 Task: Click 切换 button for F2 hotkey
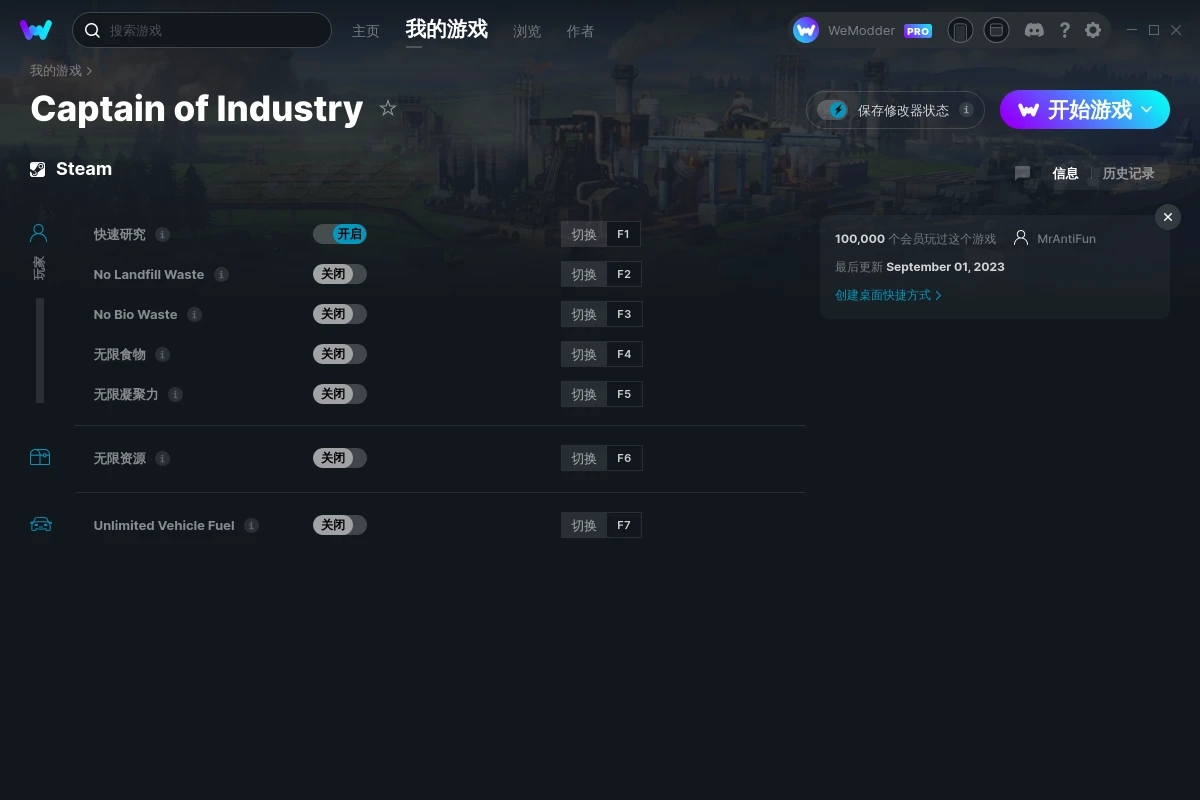[x=584, y=274]
